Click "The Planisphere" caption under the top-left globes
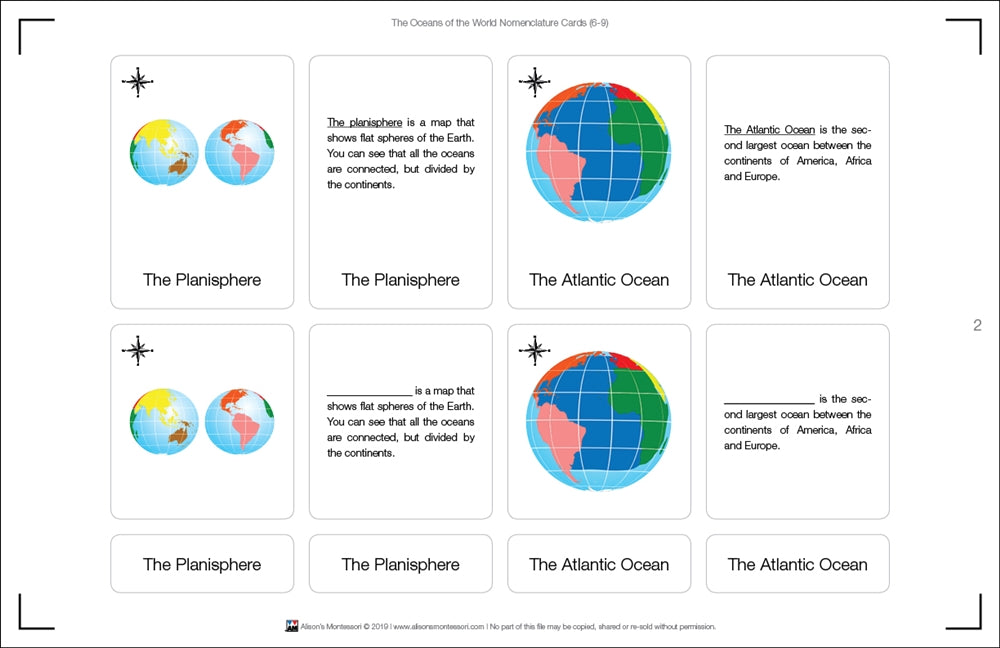Image resolution: width=1000 pixels, height=648 pixels. point(202,280)
